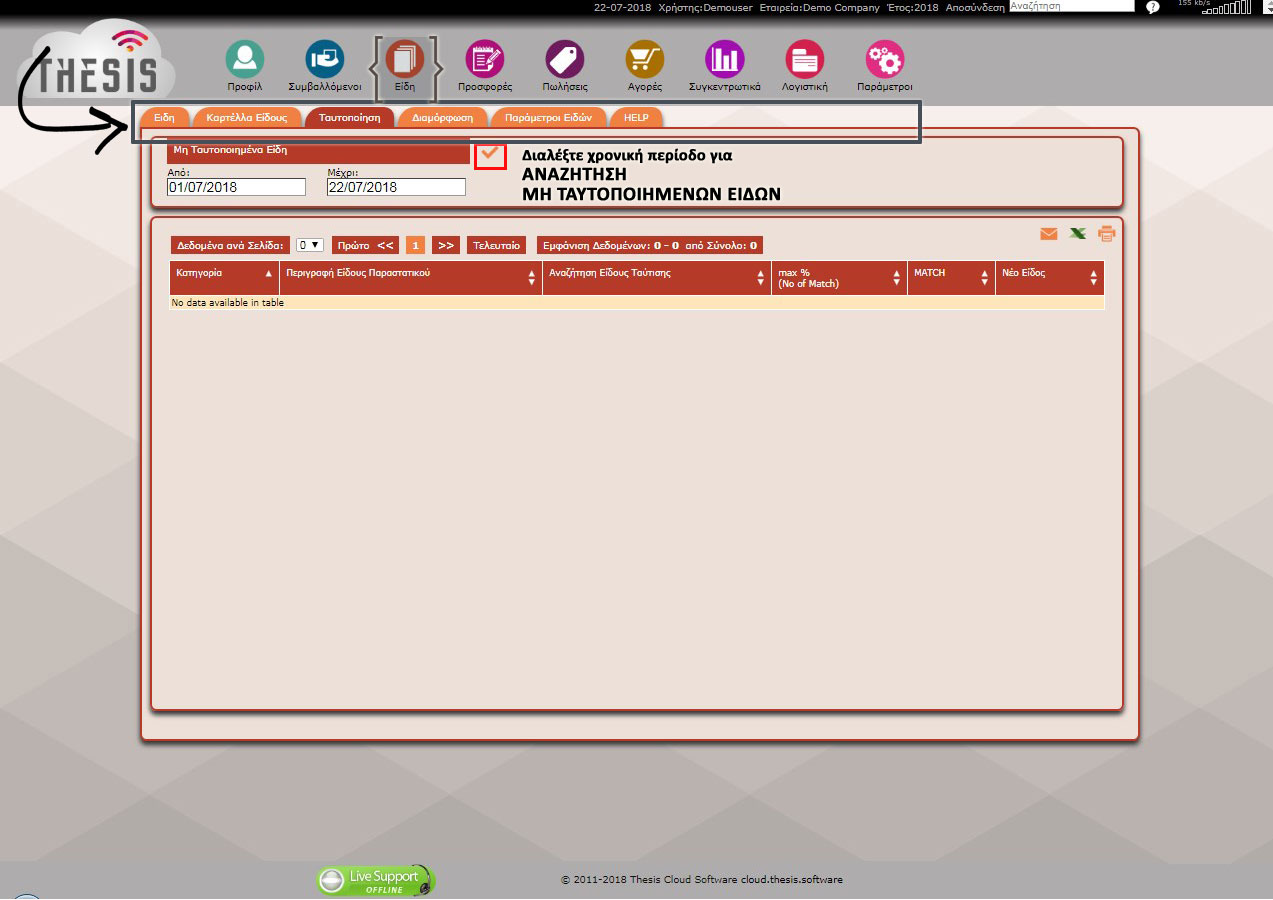1273x900 pixels.
Task: Send the table by email icon
Action: tap(1048, 234)
